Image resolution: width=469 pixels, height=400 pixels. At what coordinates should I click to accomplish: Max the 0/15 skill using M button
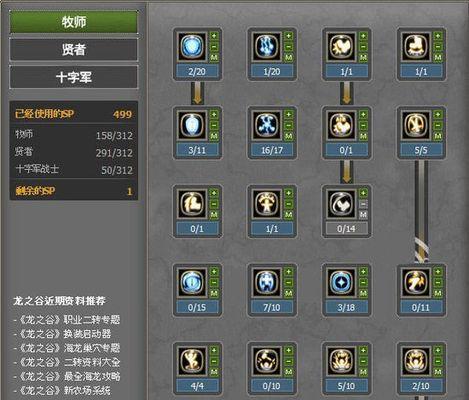click(214, 293)
